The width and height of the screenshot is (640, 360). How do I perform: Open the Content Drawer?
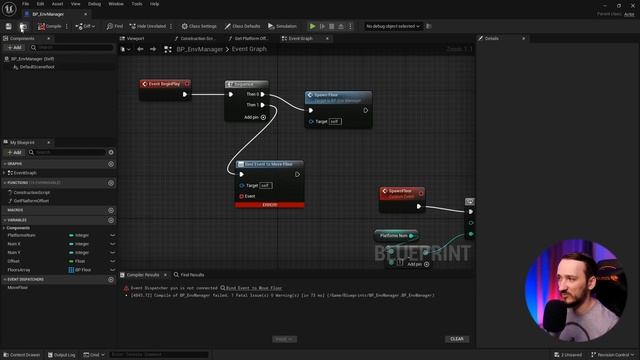22,355
